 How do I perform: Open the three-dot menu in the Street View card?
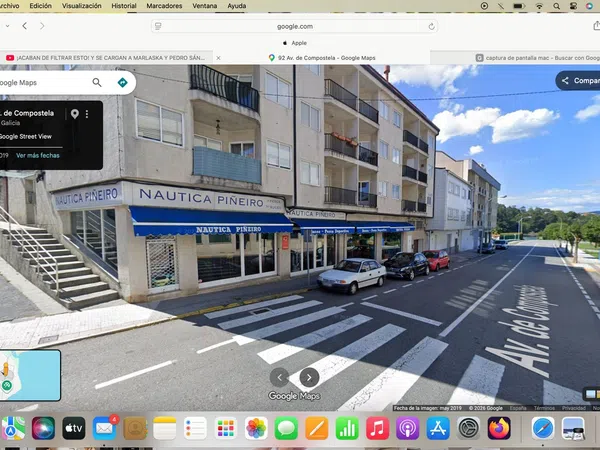click(x=87, y=114)
